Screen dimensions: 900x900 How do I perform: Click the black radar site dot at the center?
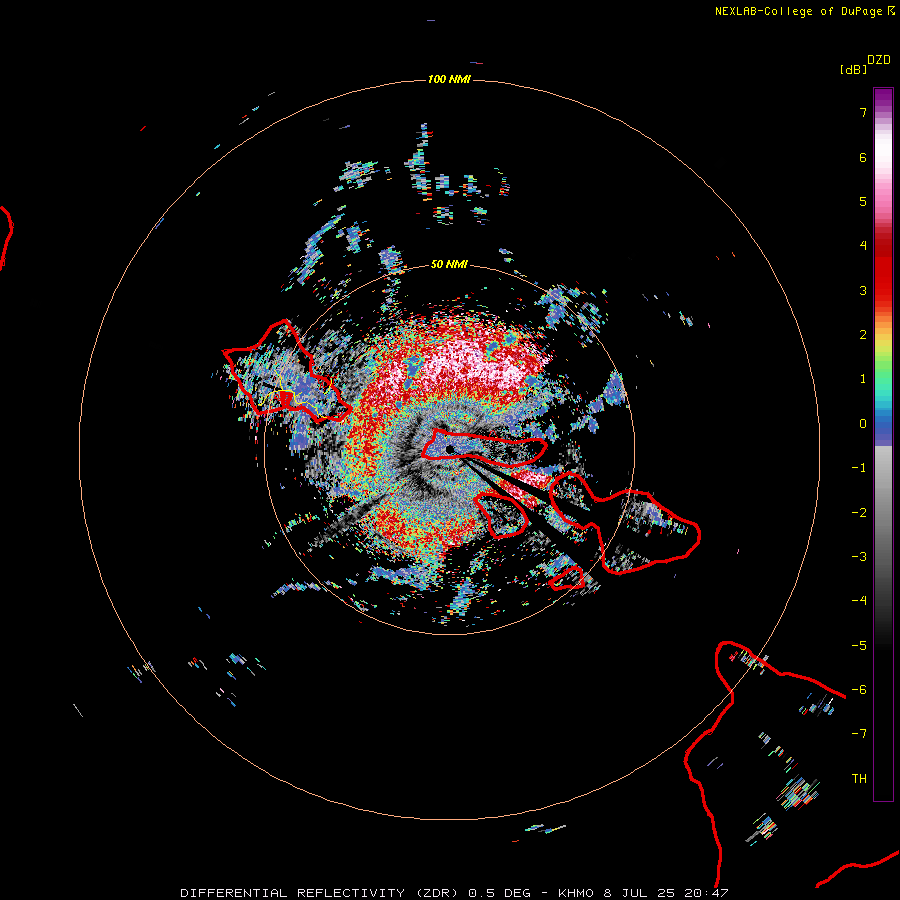tap(450, 449)
